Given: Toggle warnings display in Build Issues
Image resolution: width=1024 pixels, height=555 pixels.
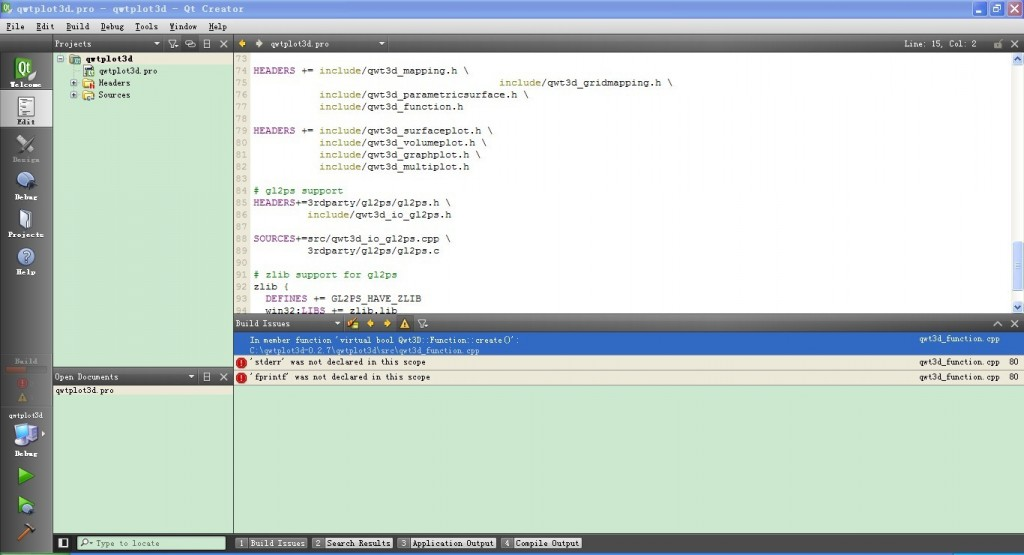Looking at the screenshot, I should (404, 324).
